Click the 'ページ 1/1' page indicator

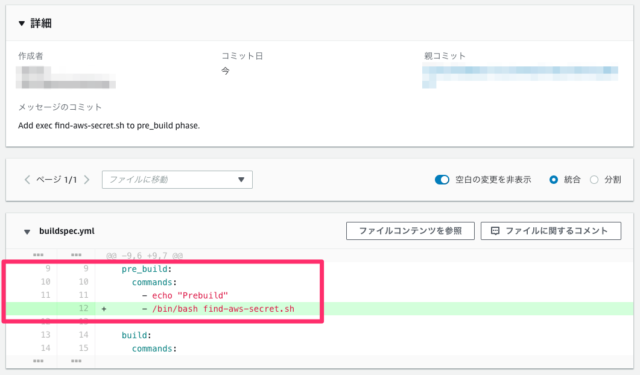(56, 180)
